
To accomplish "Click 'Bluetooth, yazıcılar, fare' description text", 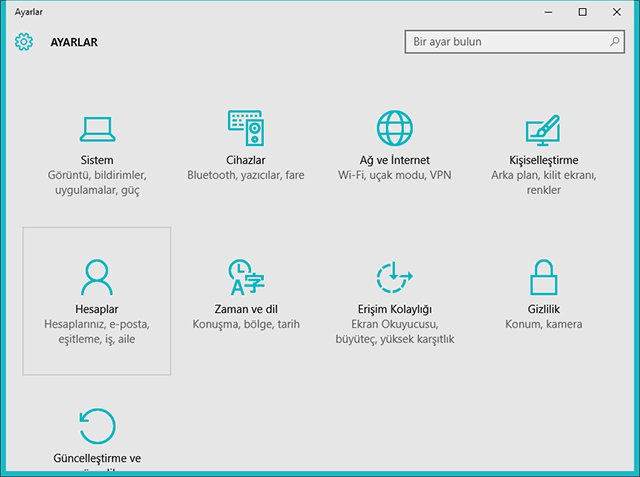I will point(246,175).
